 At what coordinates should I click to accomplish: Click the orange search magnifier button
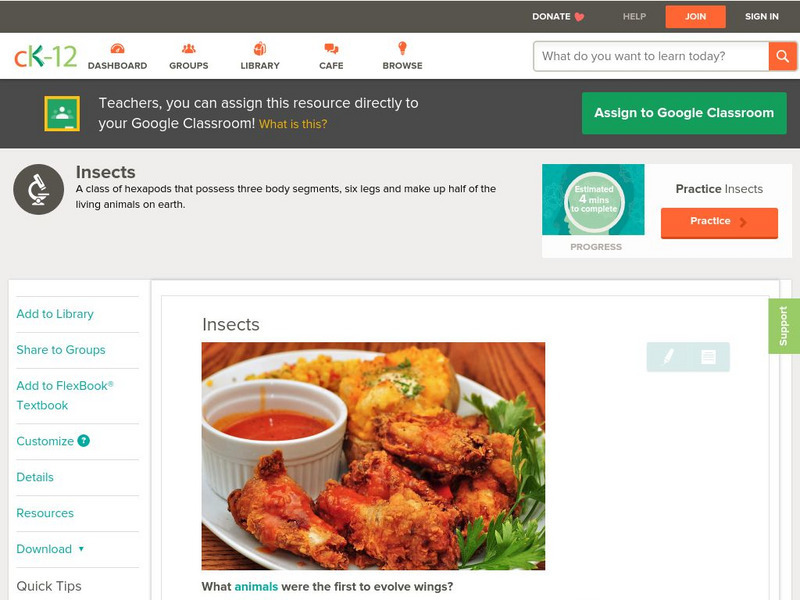tap(782, 56)
